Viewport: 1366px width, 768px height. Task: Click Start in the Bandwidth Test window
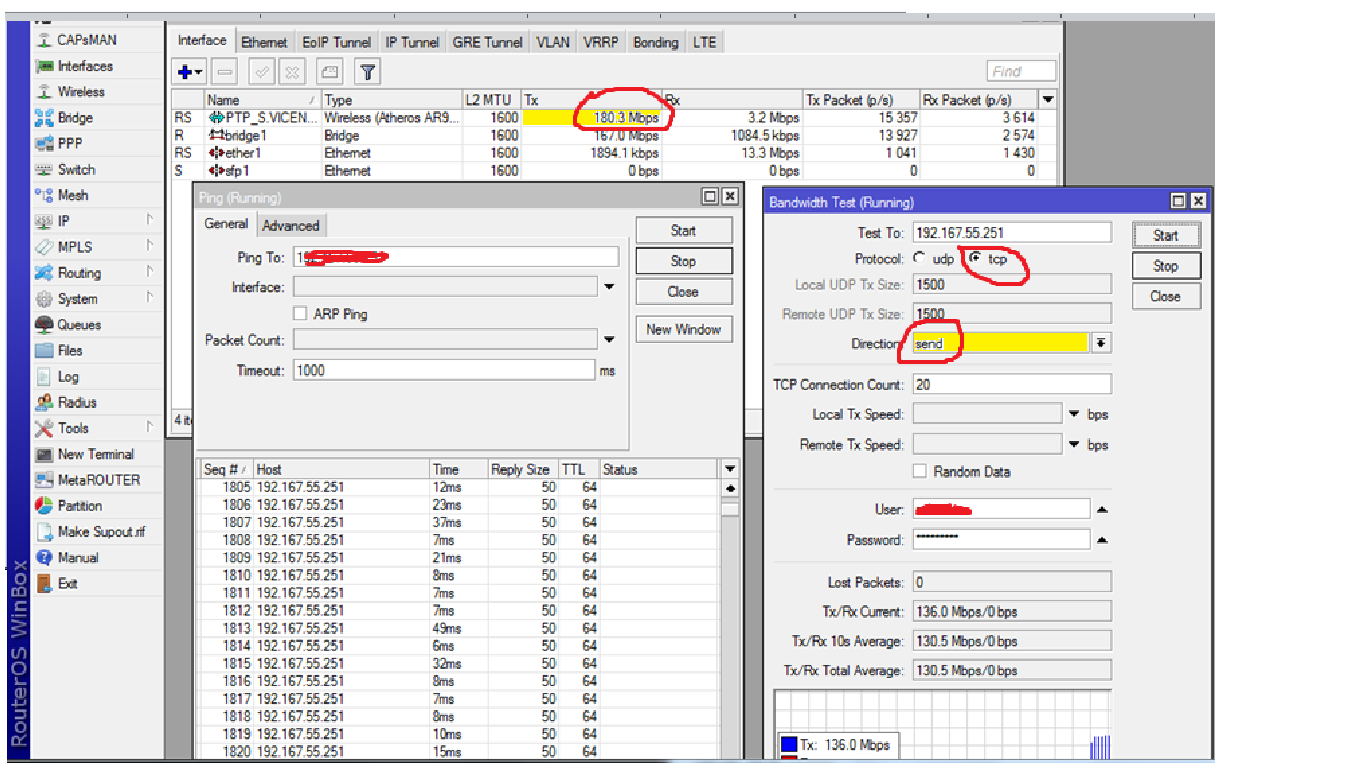(1166, 236)
